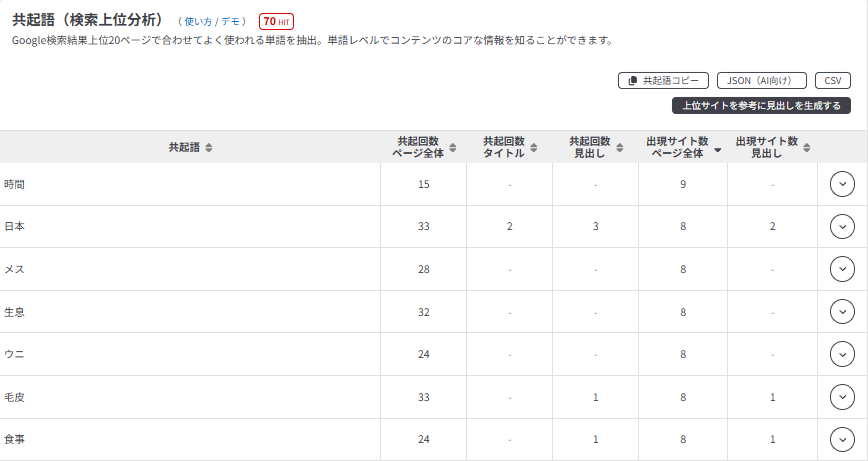868x461 pixels.
Task: Expand the 日本 row details
Action: (842, 227)
